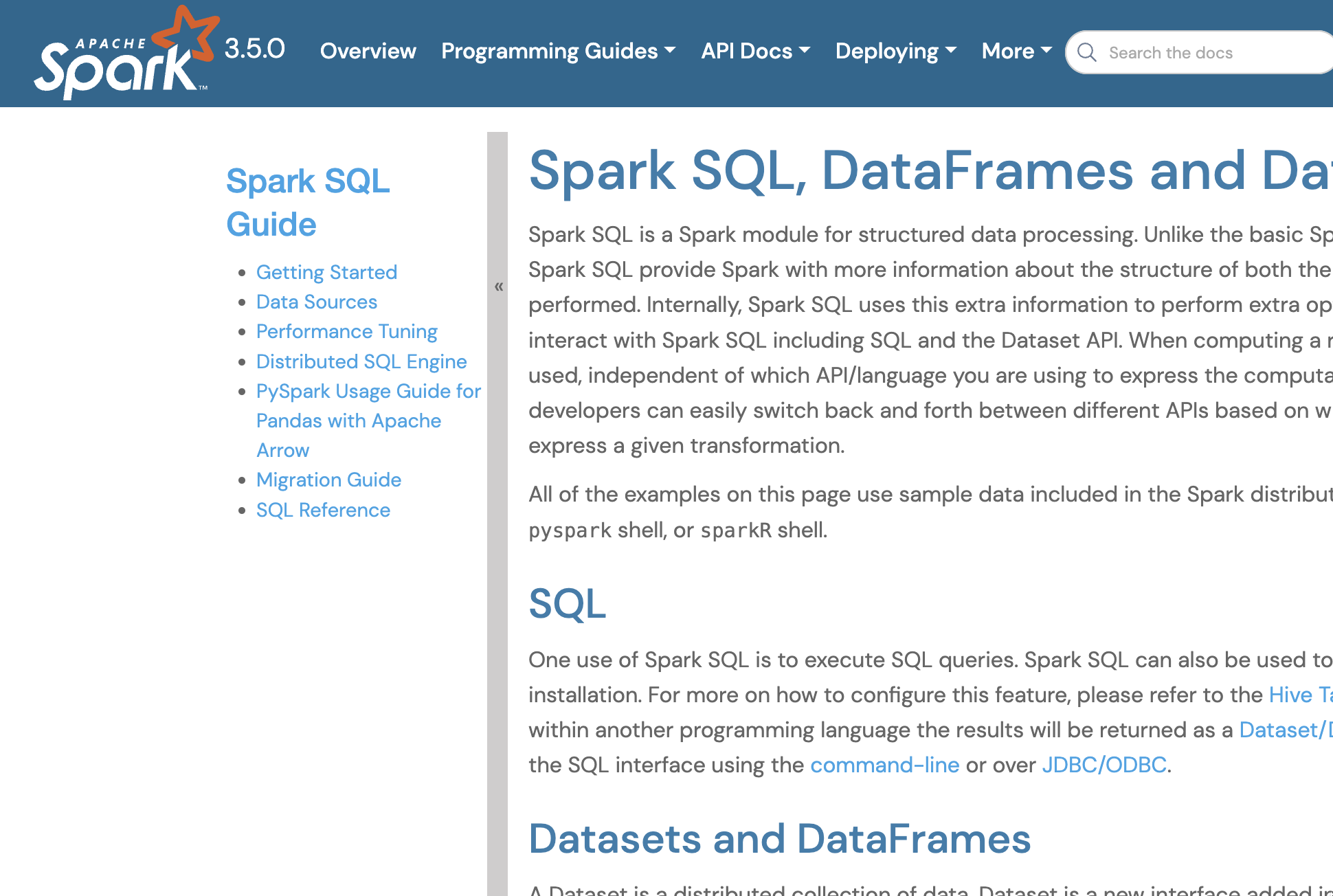Click the search magnifier icon

pyautogui.click(x=1086, y=52)
